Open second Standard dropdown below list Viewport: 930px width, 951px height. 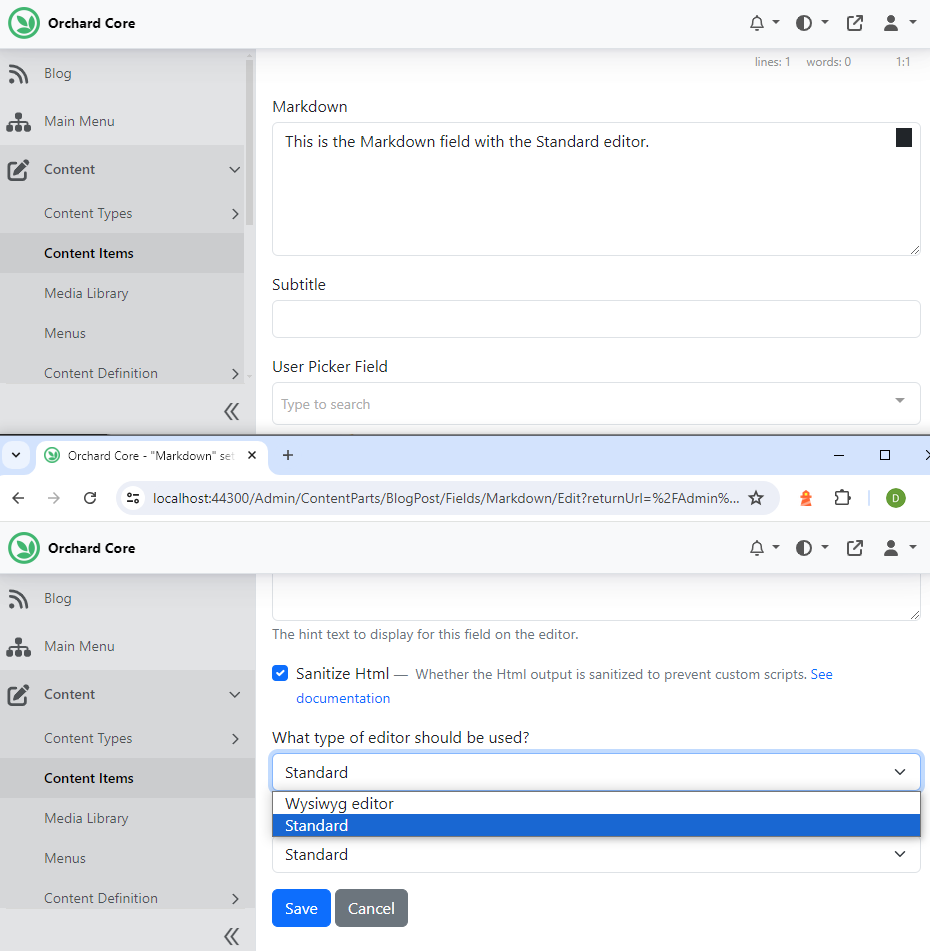(596, 855)
